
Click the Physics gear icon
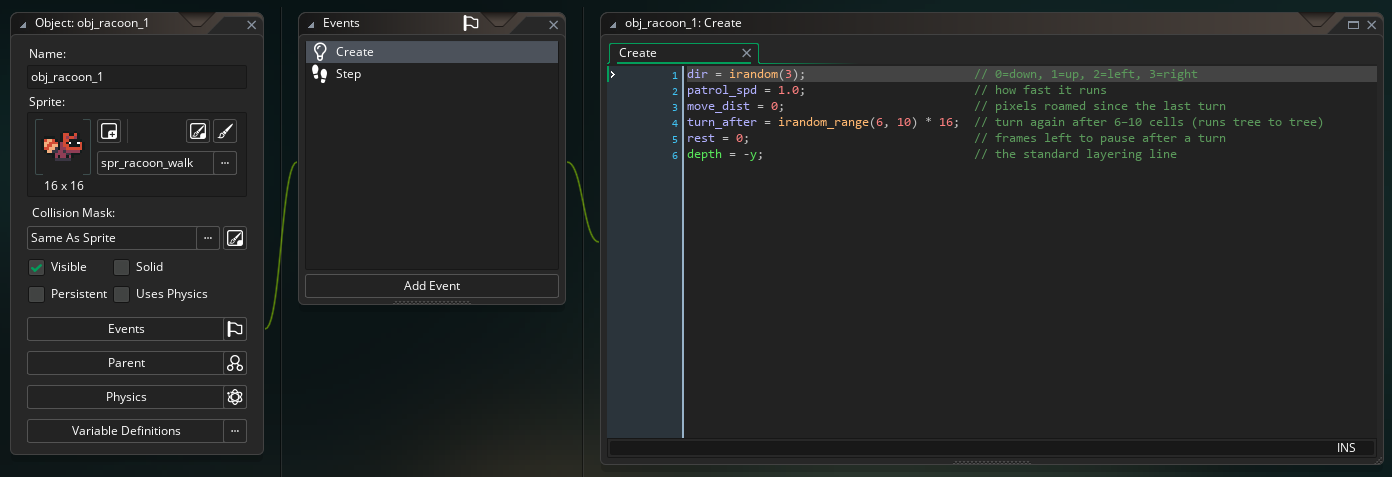pos(235,397)
